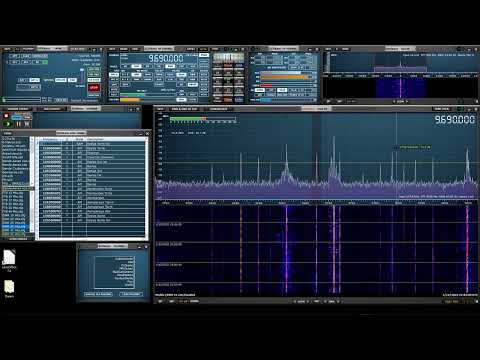Click the red record button in recorder panel
The width and height of the screenshot is (480, 360).
pyautogui.click(x=6, y=116)
